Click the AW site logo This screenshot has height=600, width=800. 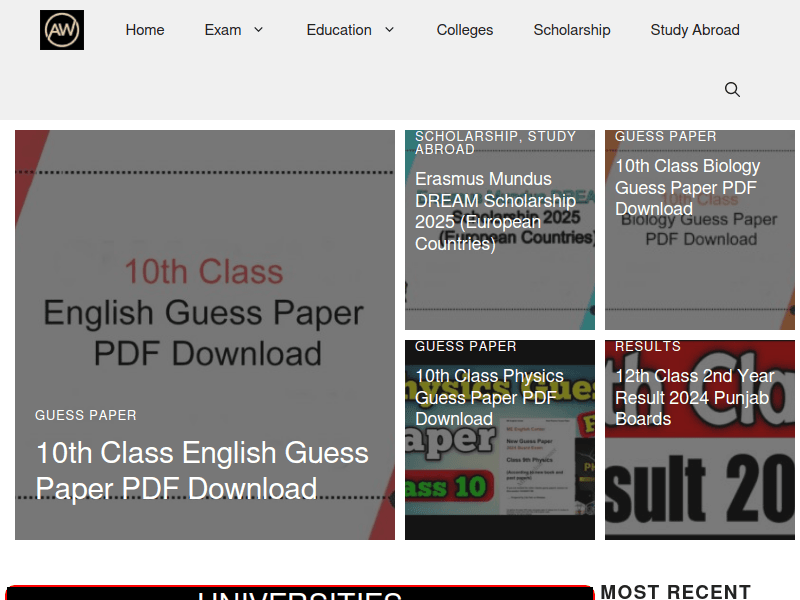[62, 30]
